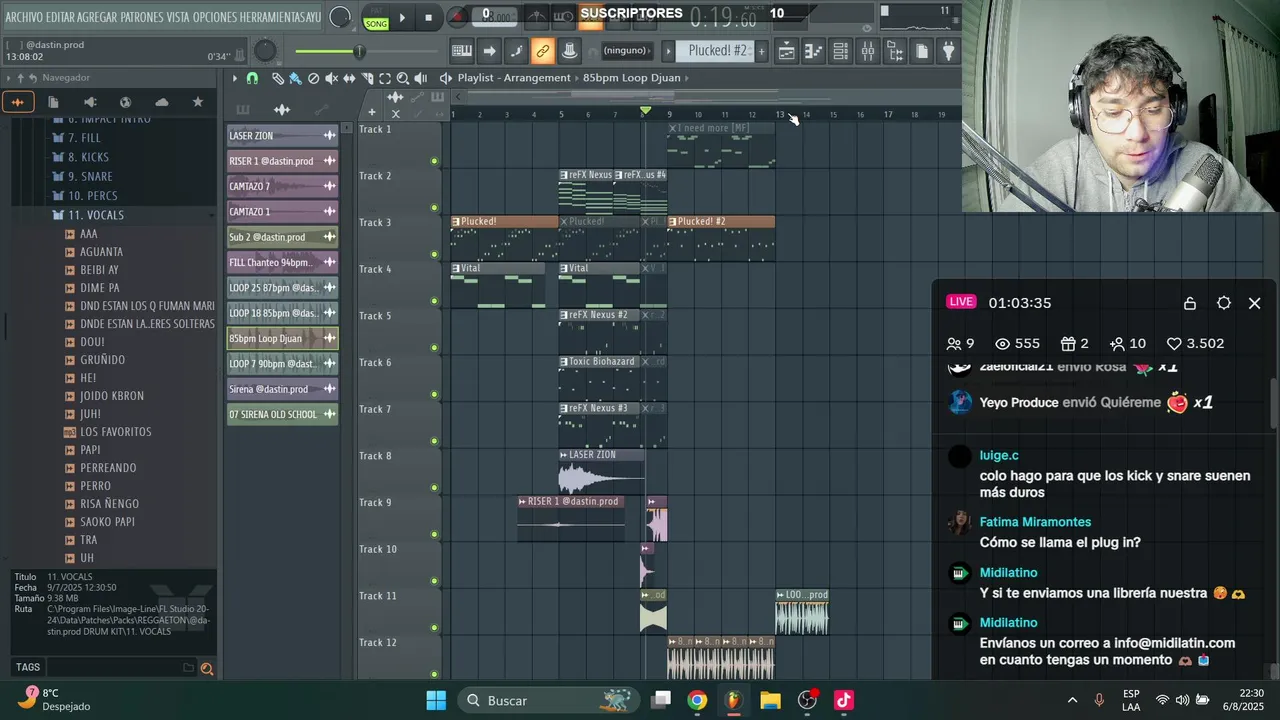Mute Track 8 with its green dot
The image size is (1280, 720).
coord(434,488)
